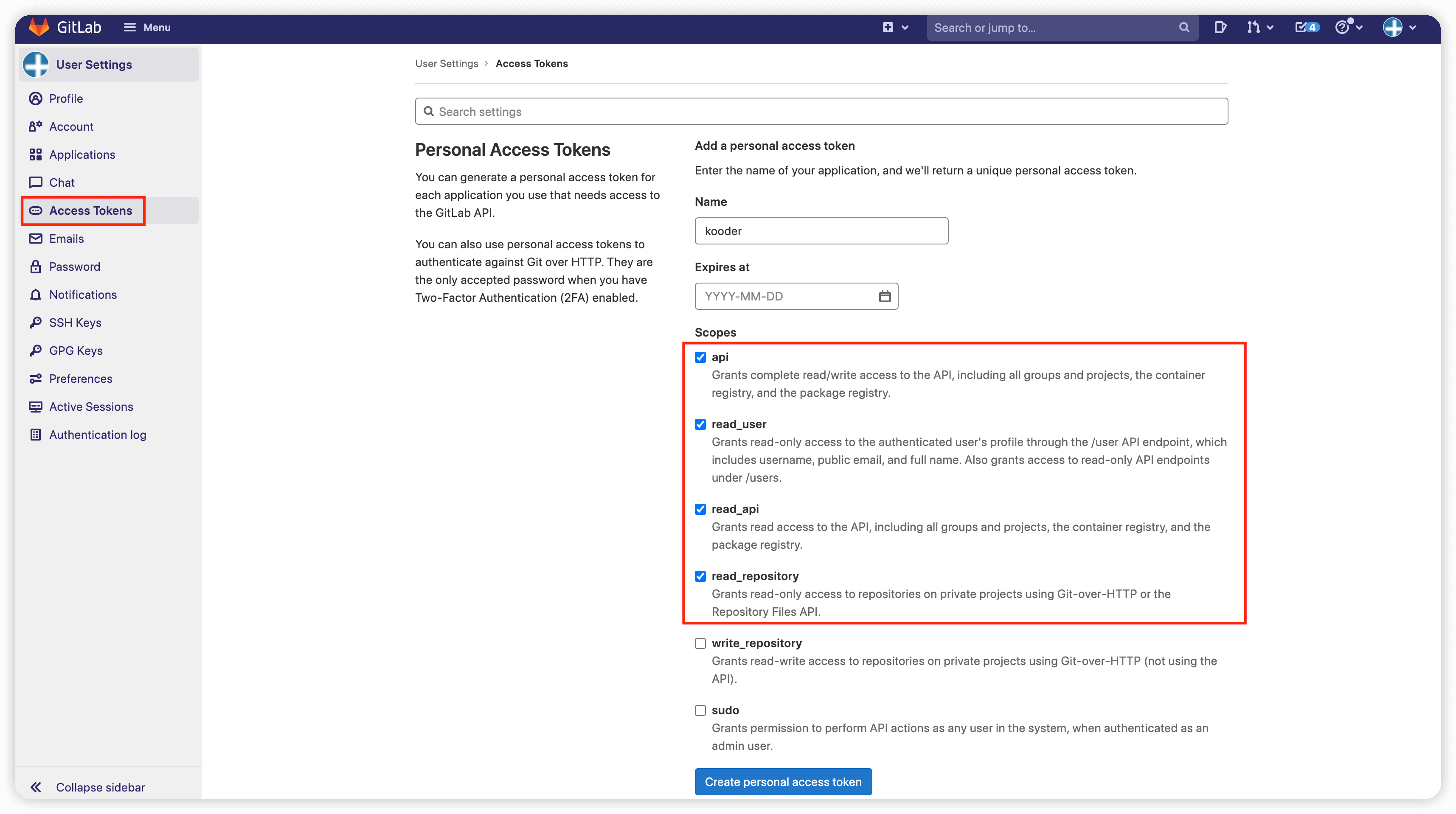Image resolution: width=1456 pixels, height=814 pixels.
Task: Open the Help dropdown
Action: click(x=1348, y=27)
